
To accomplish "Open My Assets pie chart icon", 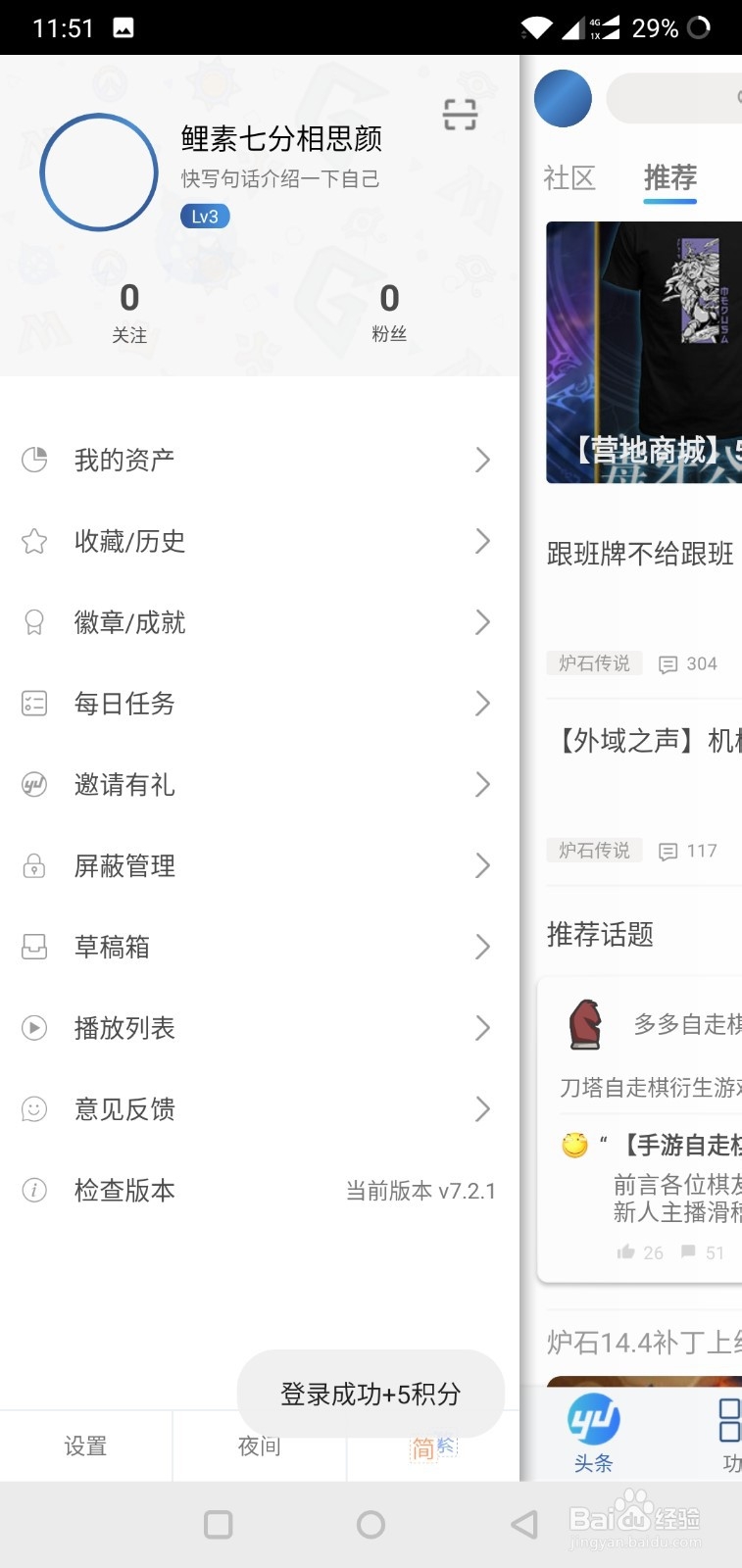I will coord(34,459).
